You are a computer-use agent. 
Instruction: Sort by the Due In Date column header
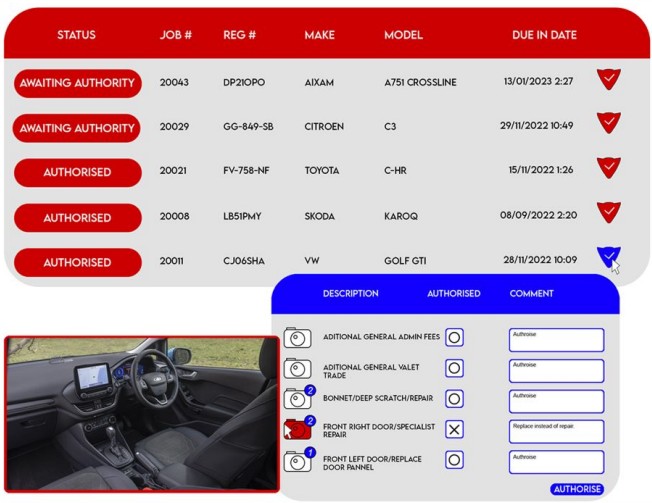click(x=544, y=35)
